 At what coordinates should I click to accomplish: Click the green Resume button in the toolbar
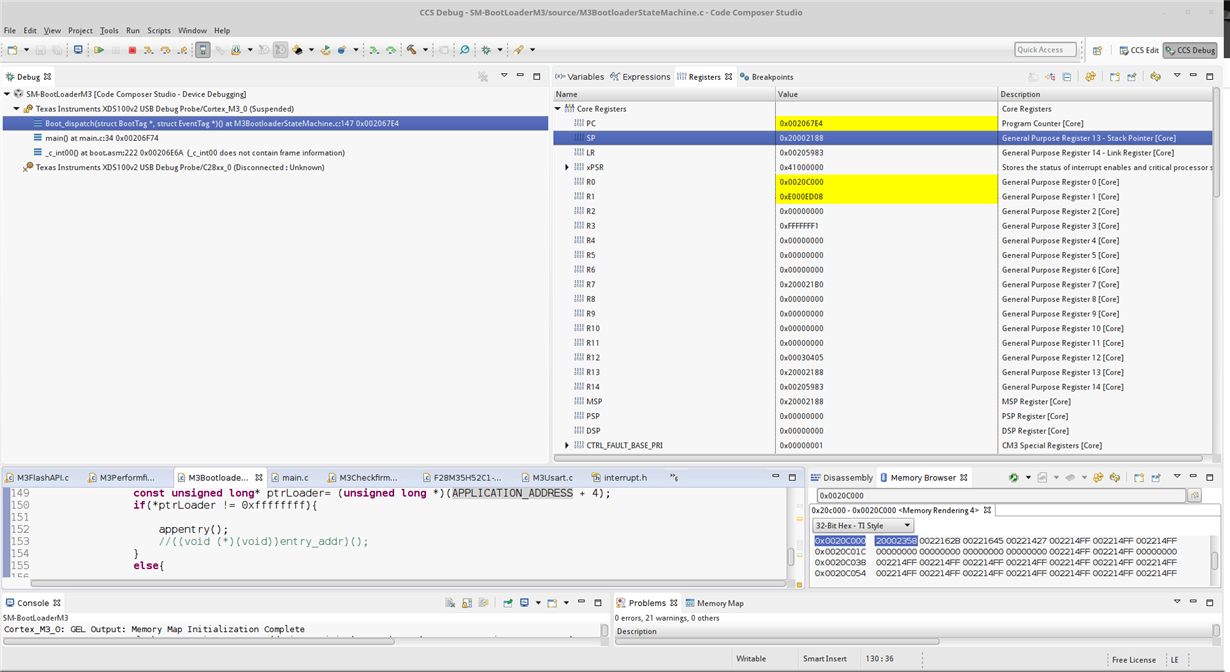[99, 50]
